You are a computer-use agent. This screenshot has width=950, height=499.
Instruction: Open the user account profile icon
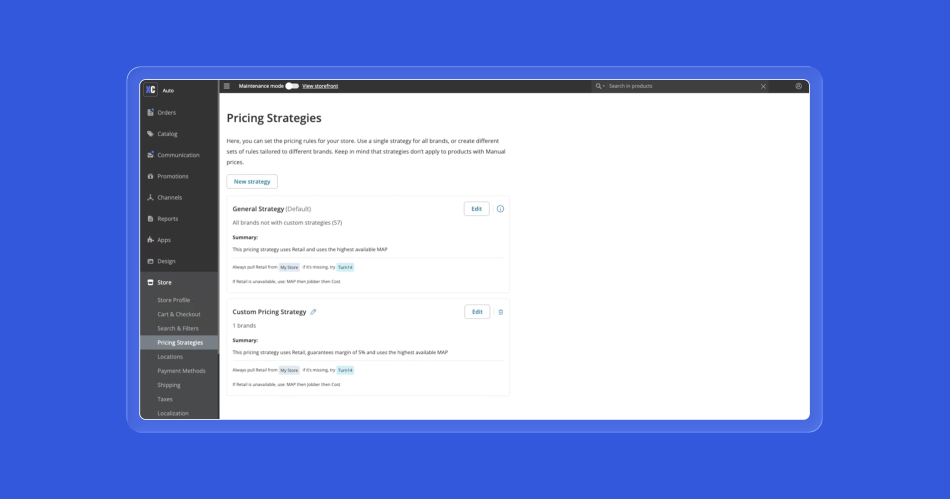tap(798, 86)
